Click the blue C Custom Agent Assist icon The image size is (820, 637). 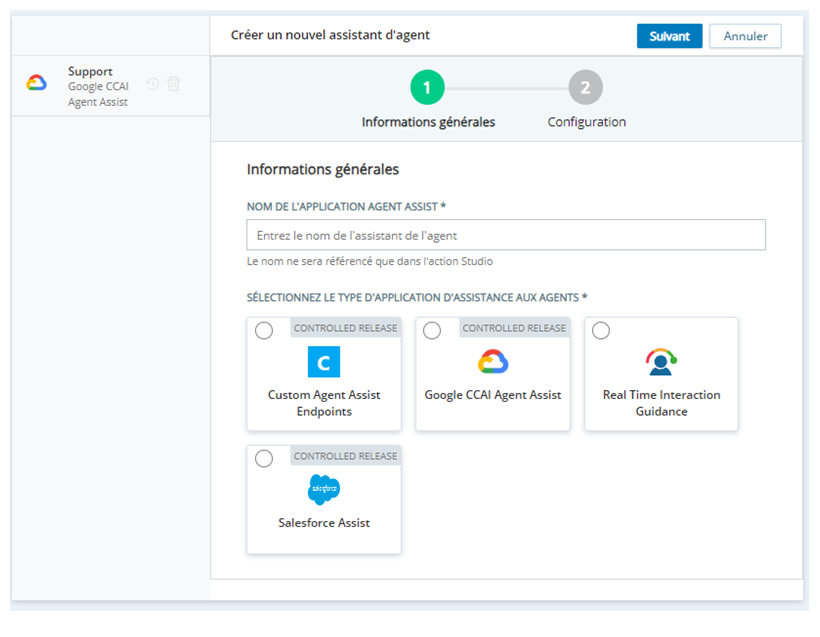324,362
